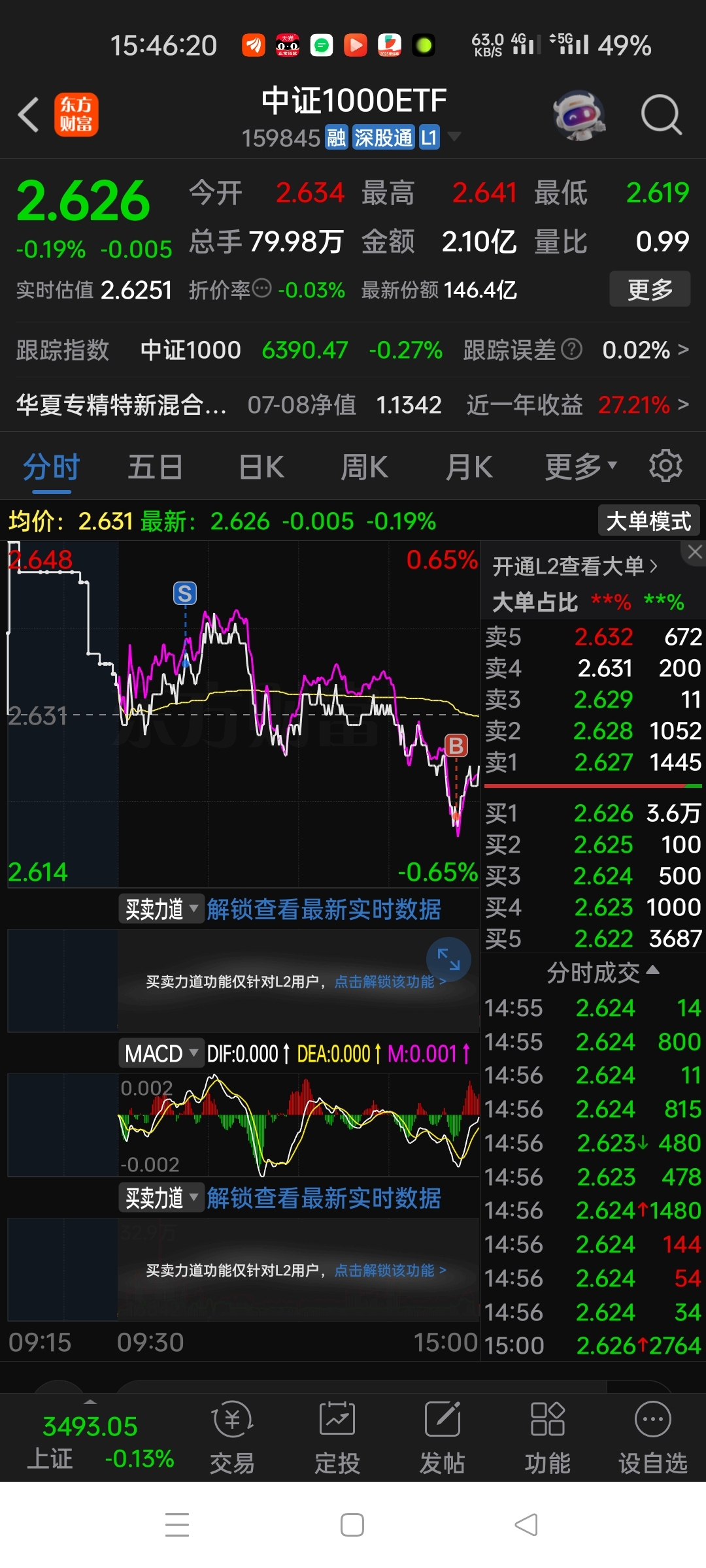Expand chart to fullscreen icon

point(448,959)
